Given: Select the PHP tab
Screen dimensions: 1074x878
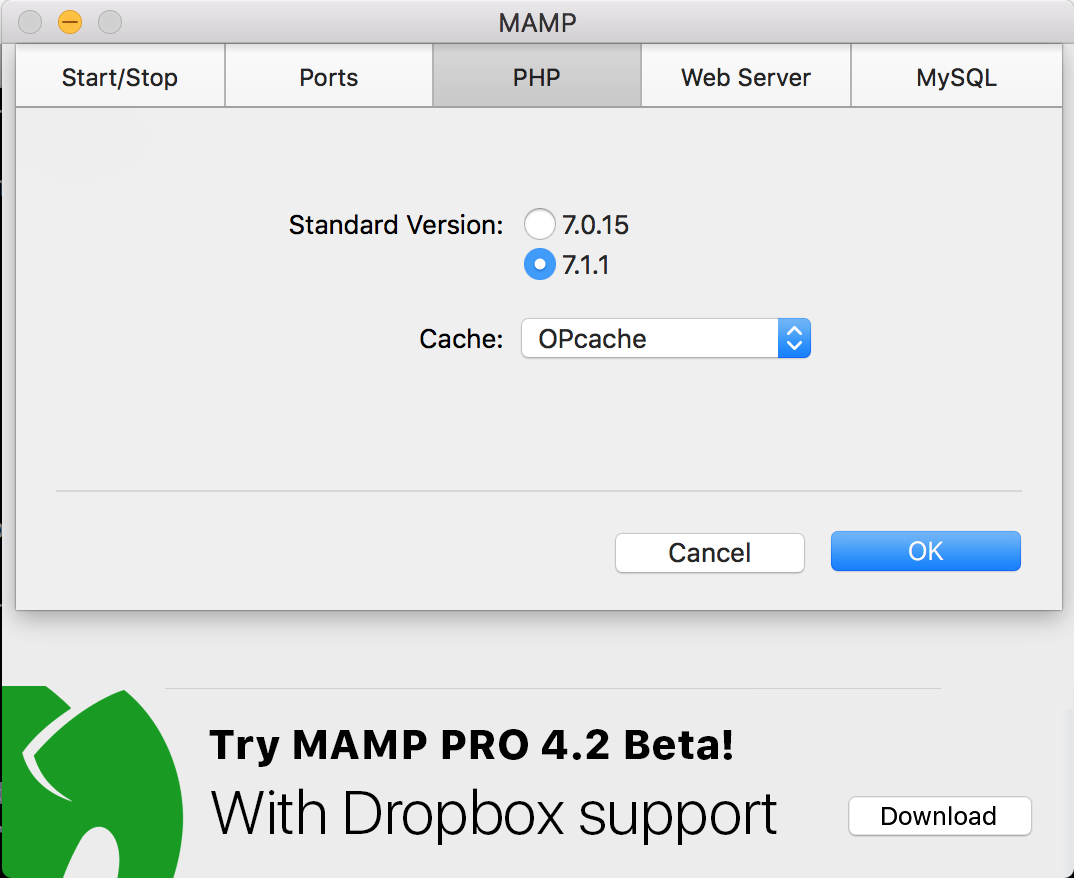Looking at the screenshot, I should [537, 76].
